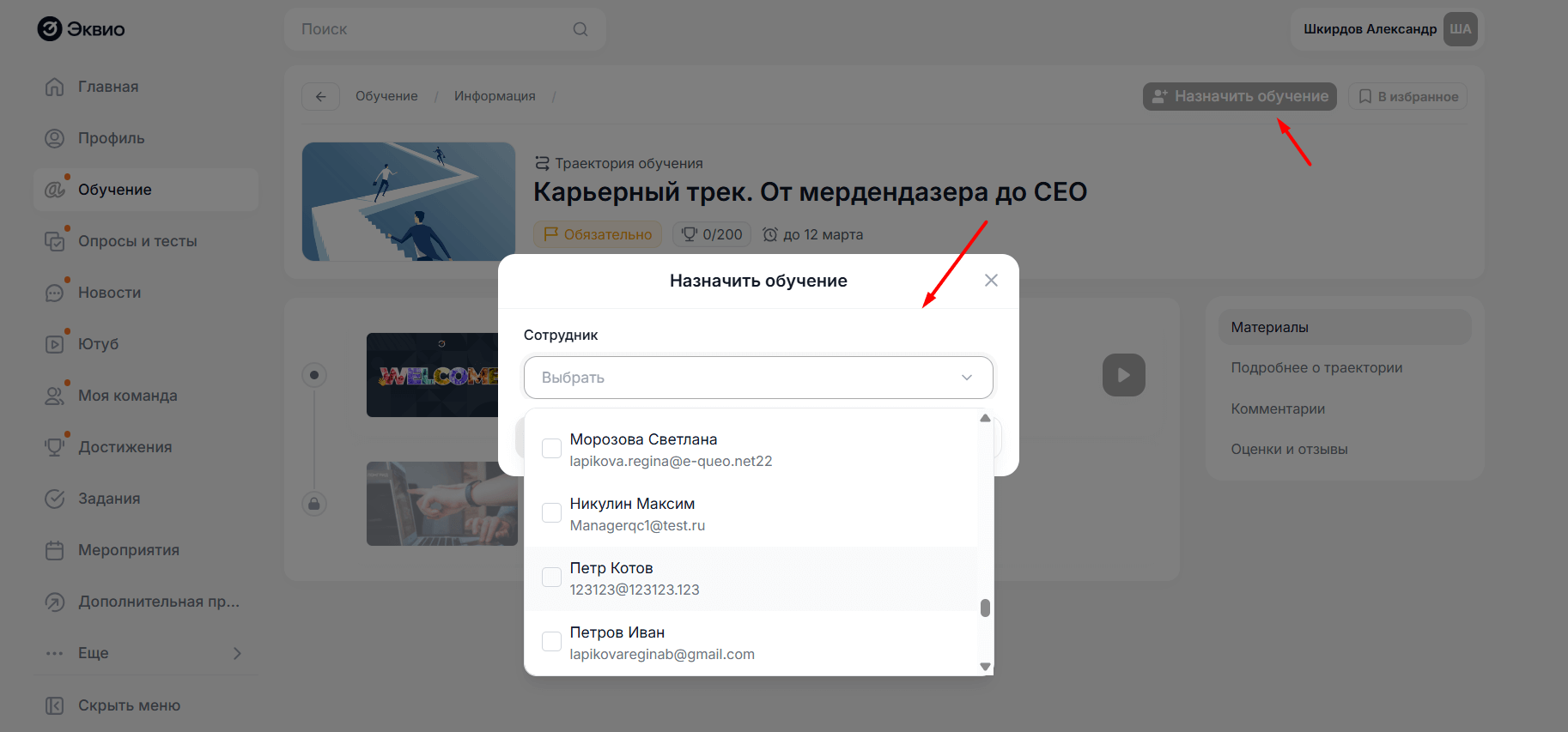Click the Еще three-dots icon
This screenshot has width=1568, height=732.
click(x=54, y=653)
